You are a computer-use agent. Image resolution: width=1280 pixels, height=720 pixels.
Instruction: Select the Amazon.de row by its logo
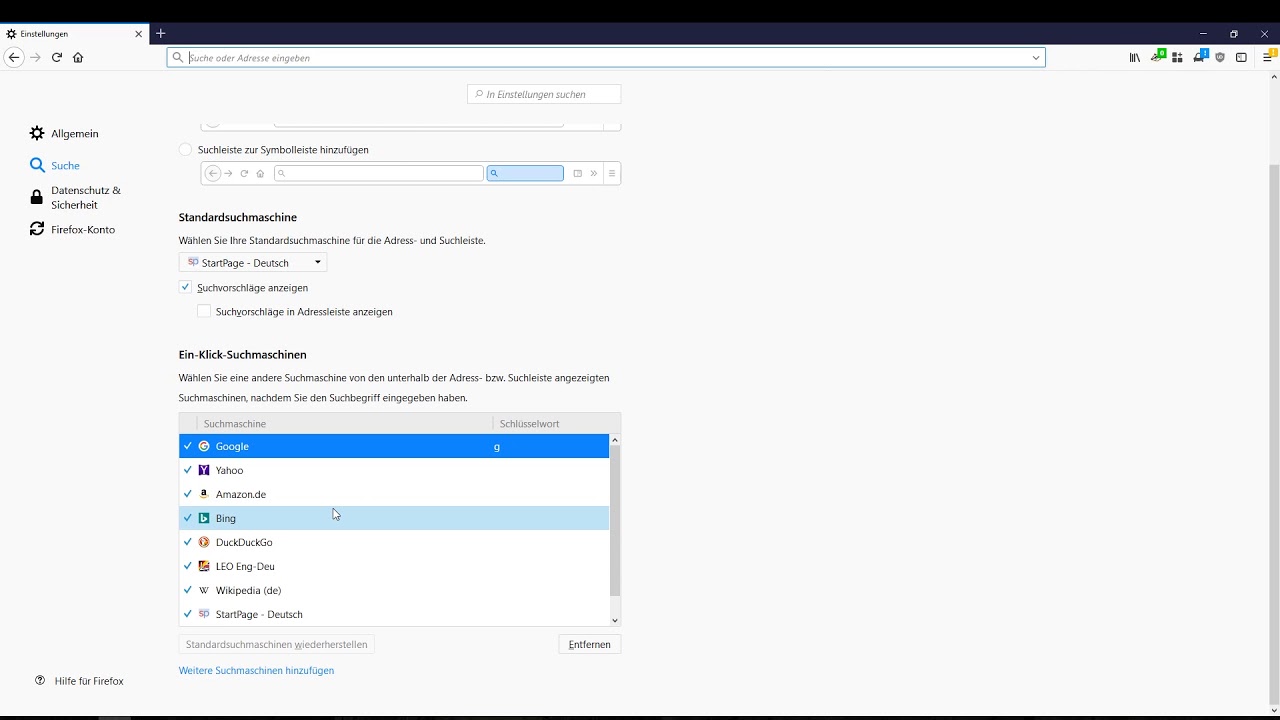pyautogui.click(x=204, y=494)
